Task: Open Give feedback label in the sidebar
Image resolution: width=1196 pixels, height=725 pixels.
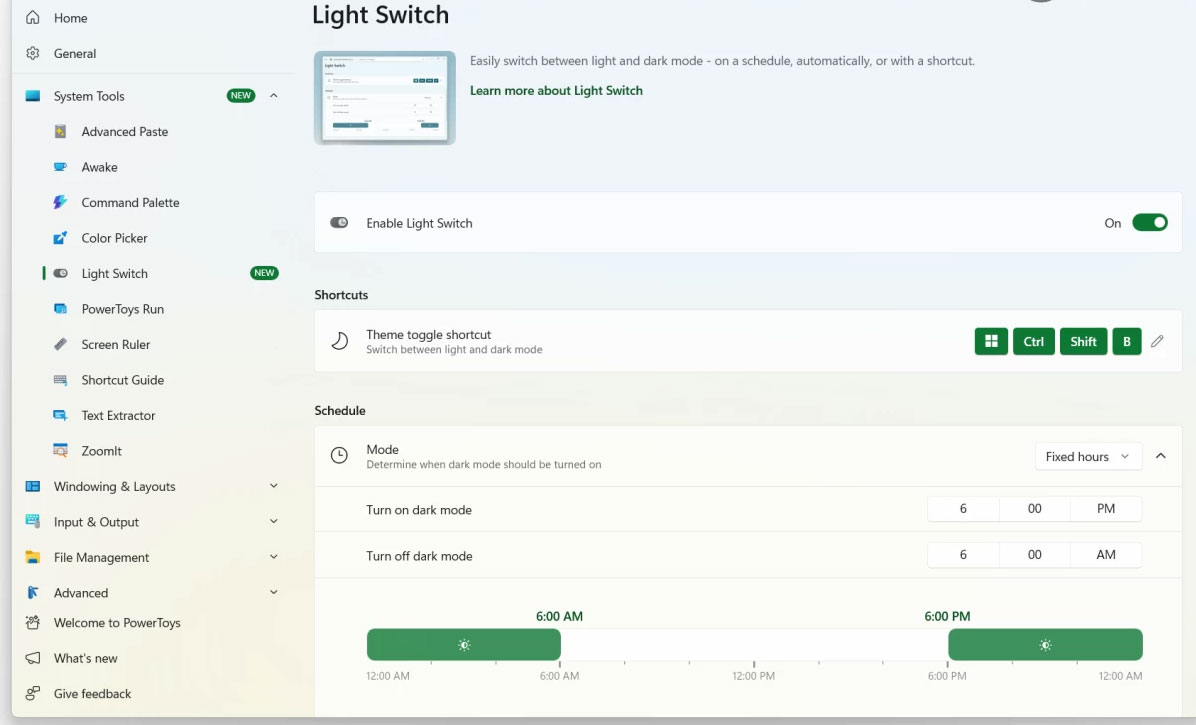Action: (92, 694)
